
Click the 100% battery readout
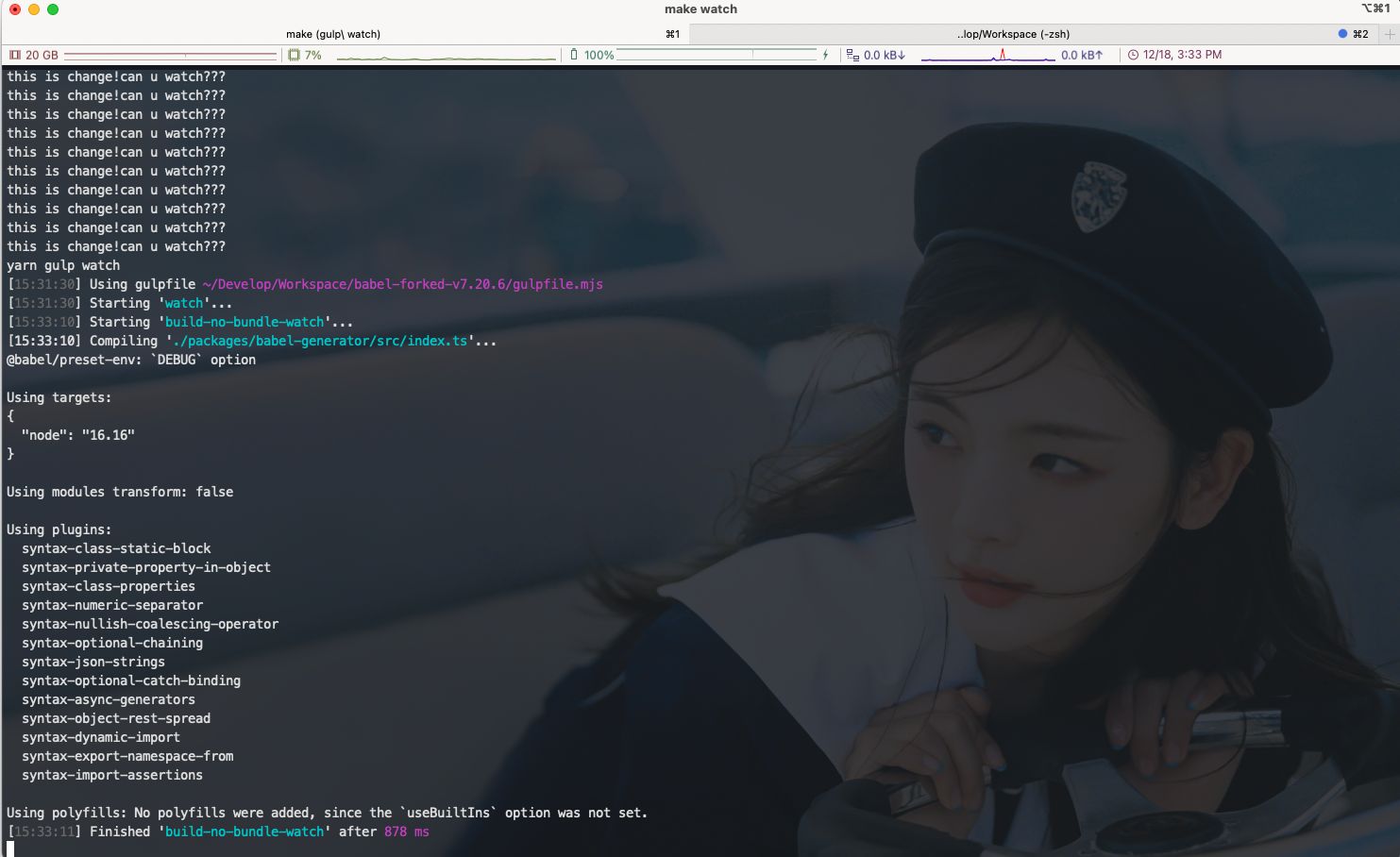599,55
